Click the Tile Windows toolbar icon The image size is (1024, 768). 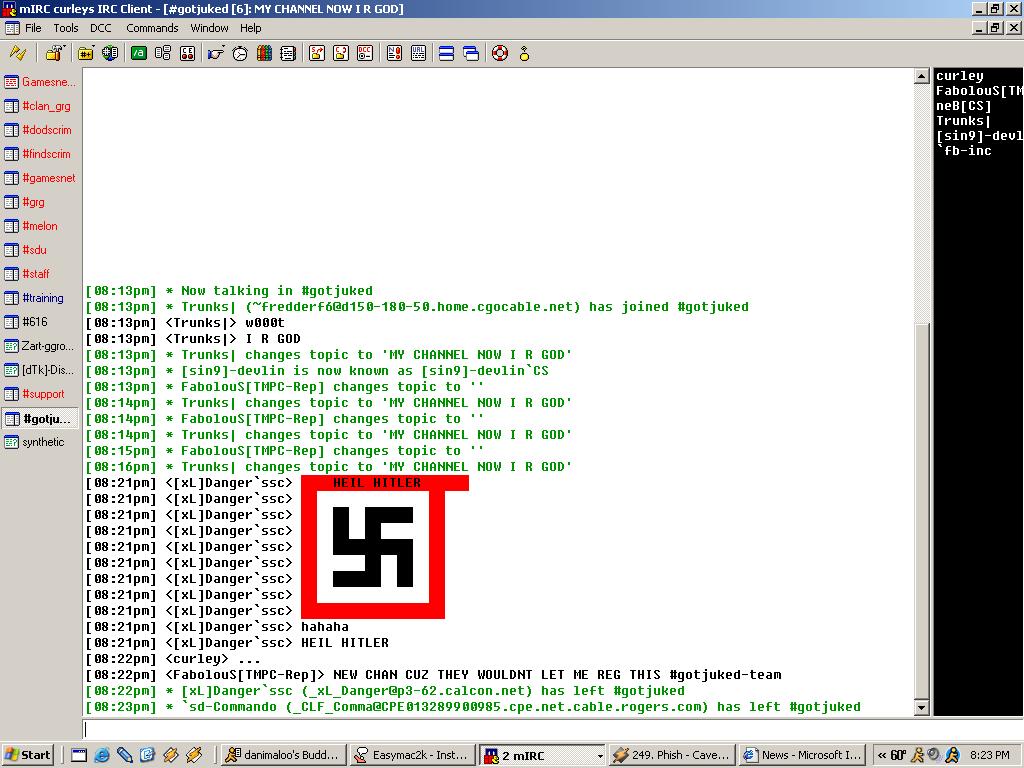[446, 53]
